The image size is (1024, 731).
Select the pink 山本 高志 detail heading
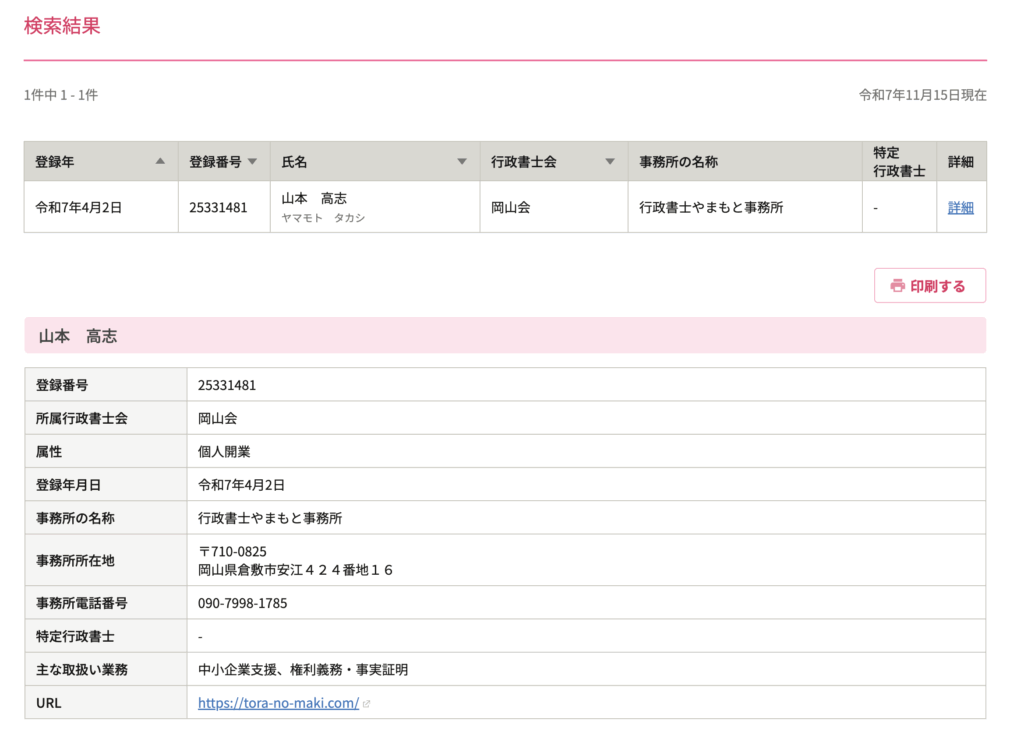click(x=78, y=336)
